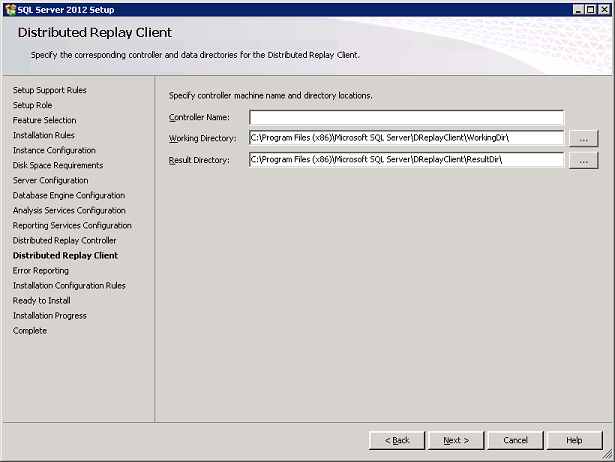Click the 'Specify controller machine name' instruction text
615x462 pixels.
point(271,96)
